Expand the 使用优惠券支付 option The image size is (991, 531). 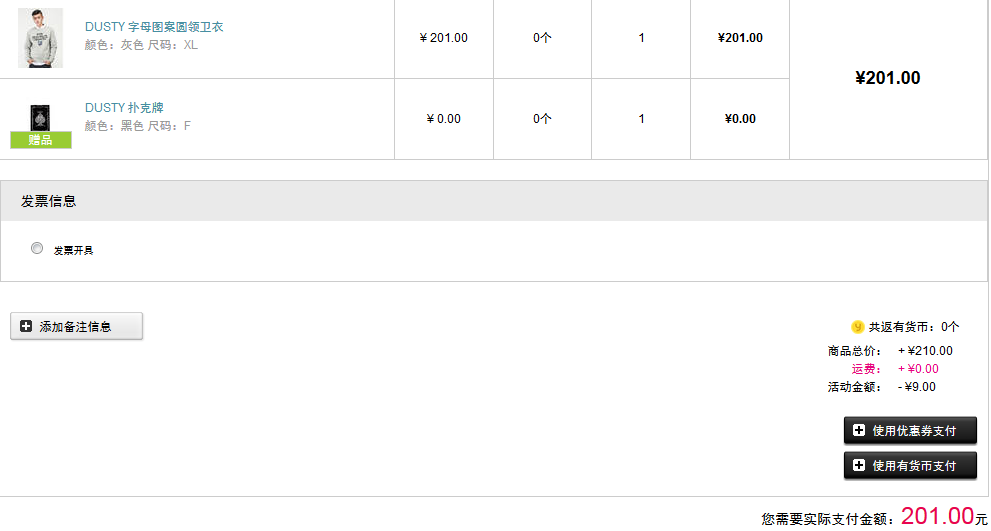point(910,430)
